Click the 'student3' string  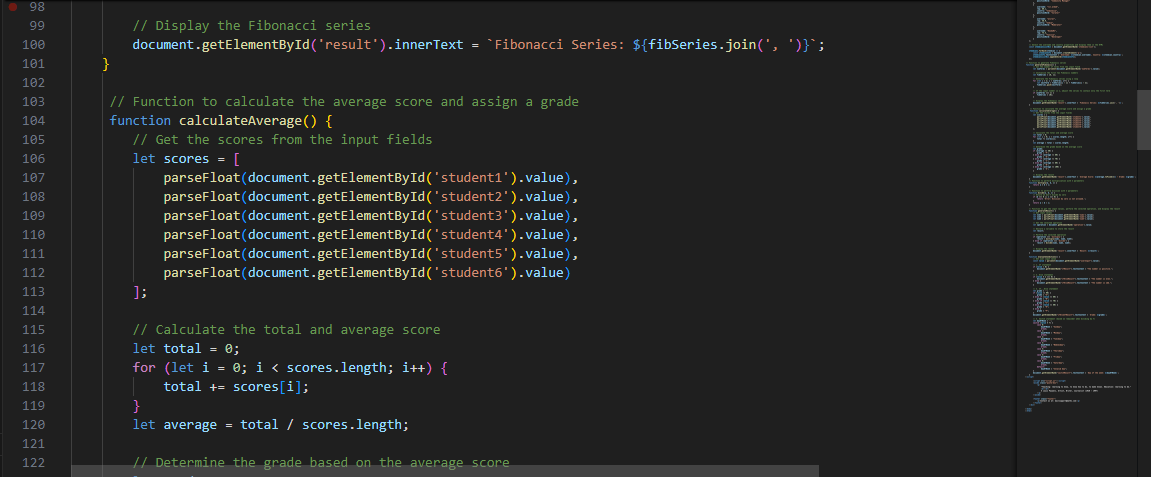471,216
